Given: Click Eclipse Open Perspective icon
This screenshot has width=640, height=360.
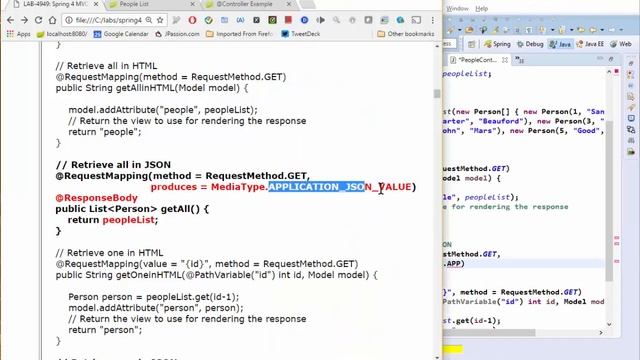Looking at the screenshot, I should [471, 44].
